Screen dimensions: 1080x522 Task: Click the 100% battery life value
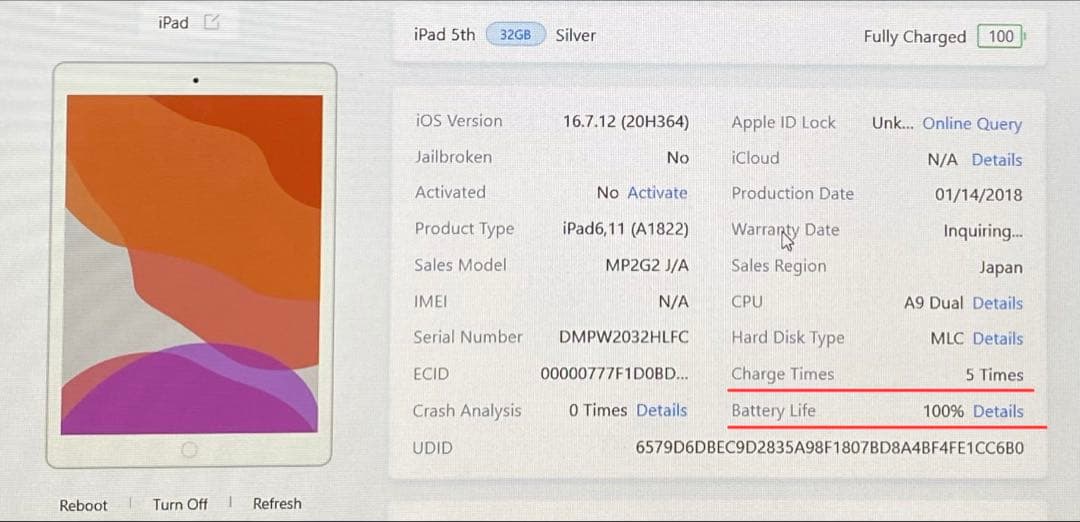pos(943,412)
